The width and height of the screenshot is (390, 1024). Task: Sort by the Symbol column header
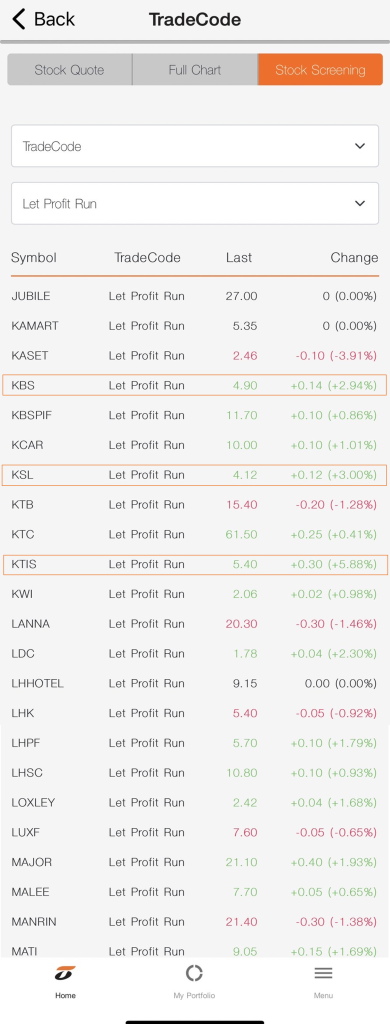point(34,257)
